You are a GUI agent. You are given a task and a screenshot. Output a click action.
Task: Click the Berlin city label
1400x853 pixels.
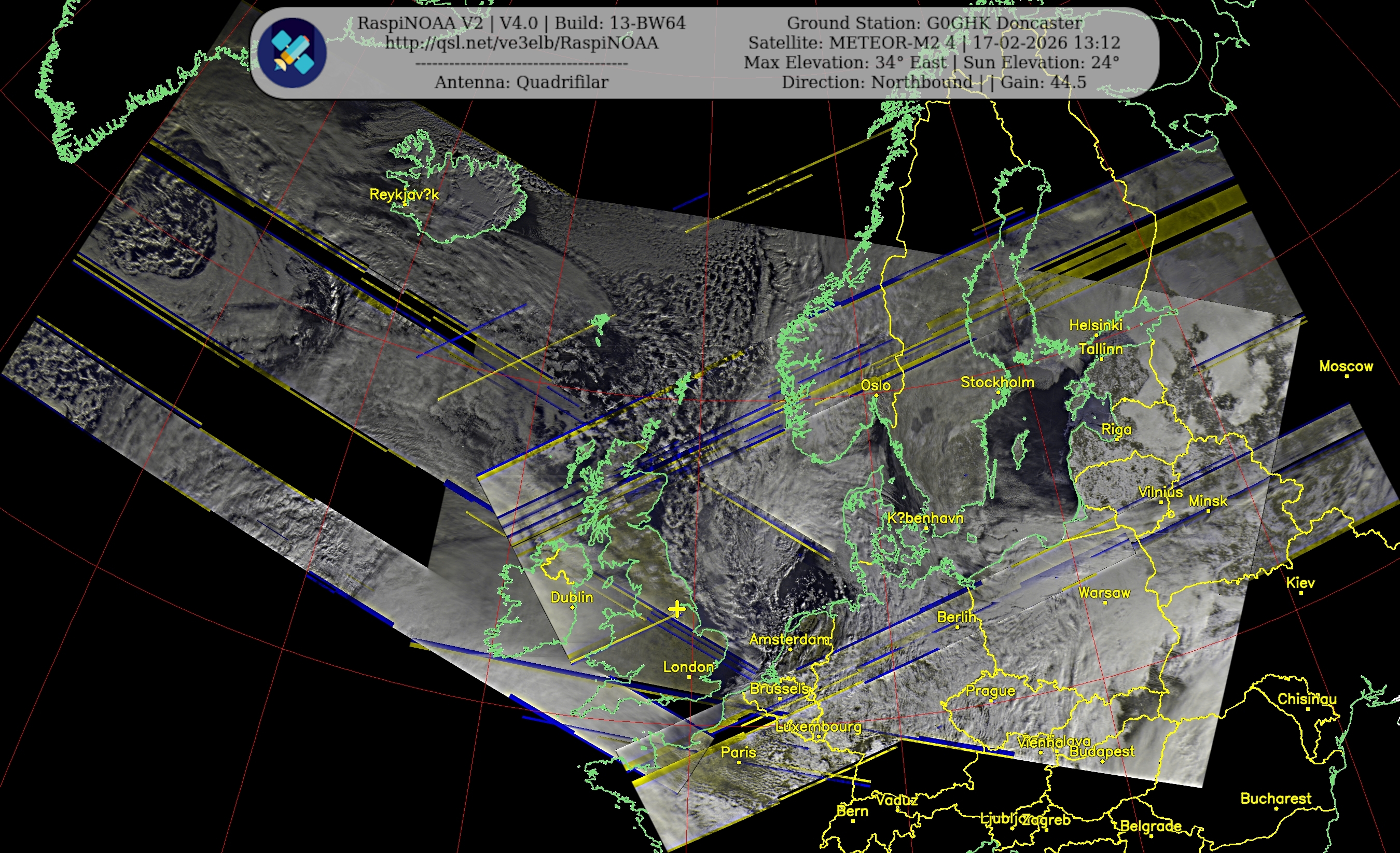coord(957,617)
